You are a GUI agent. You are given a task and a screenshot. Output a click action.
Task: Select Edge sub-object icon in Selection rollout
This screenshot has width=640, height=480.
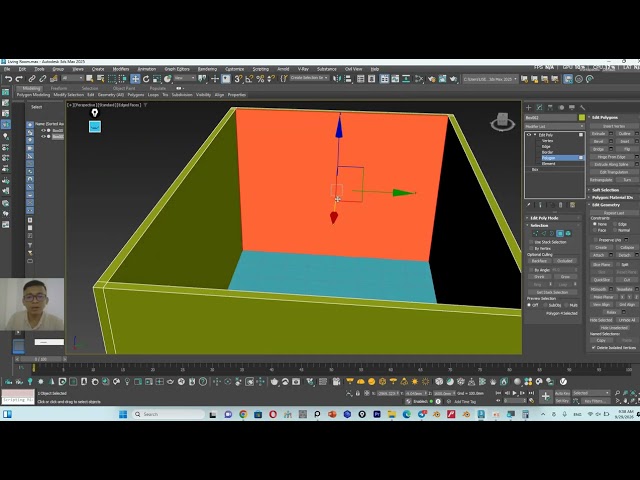(544, 233)
